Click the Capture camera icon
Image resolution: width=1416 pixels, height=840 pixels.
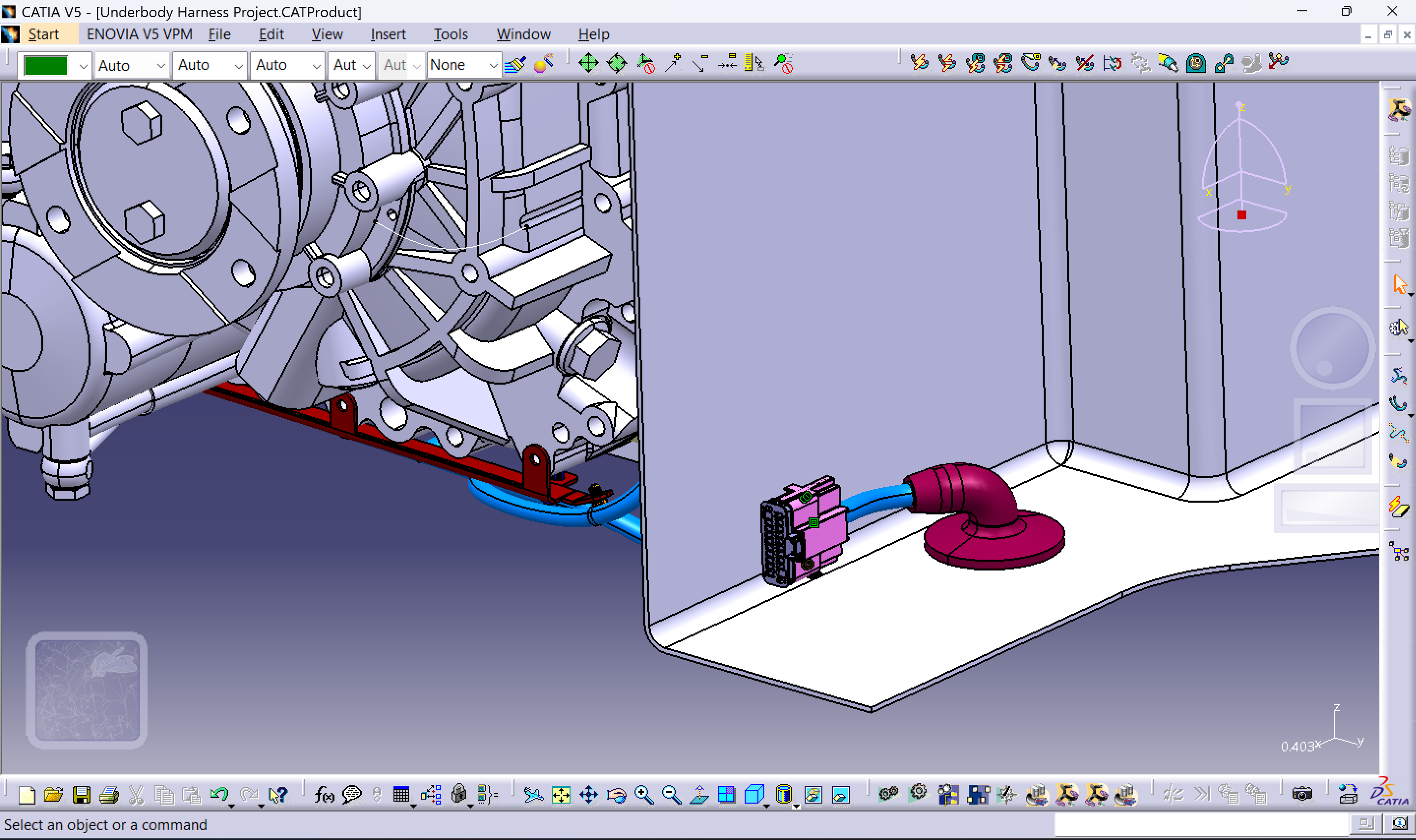point(1302,795)
